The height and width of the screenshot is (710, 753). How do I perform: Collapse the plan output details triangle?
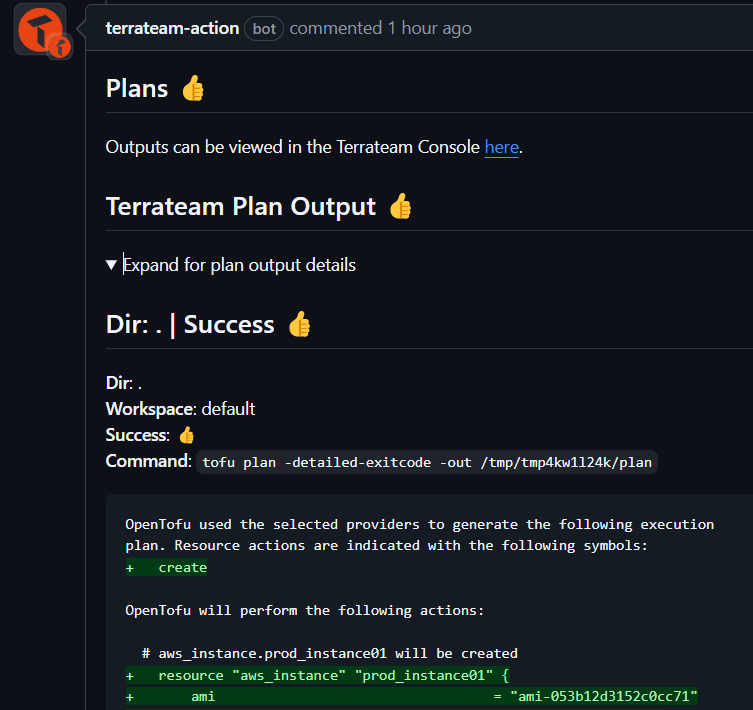[x=111, y=265]
